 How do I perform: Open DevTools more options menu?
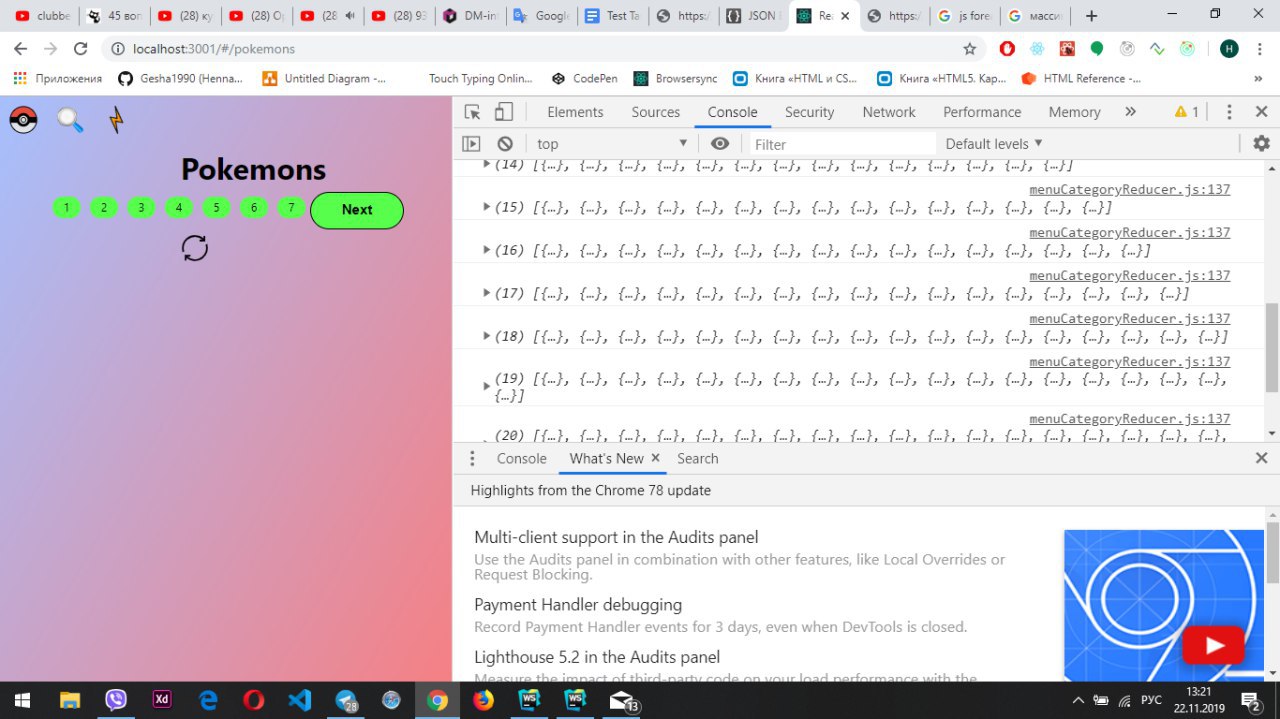click(1229, 112)
